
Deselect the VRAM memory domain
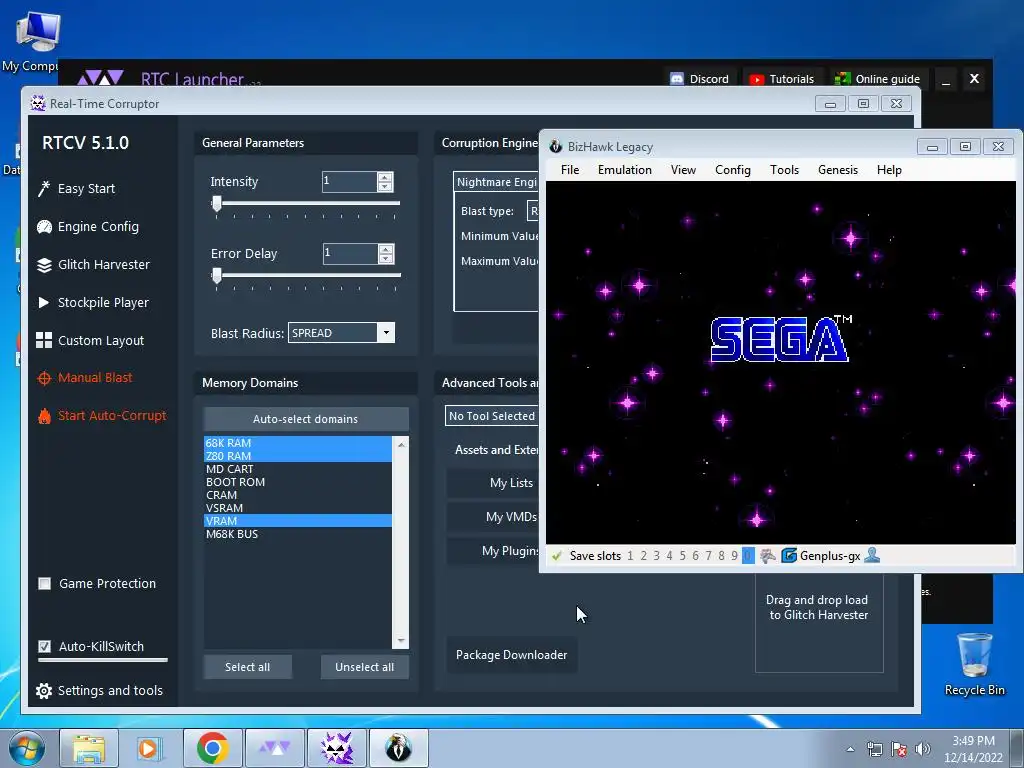(298, 521)
